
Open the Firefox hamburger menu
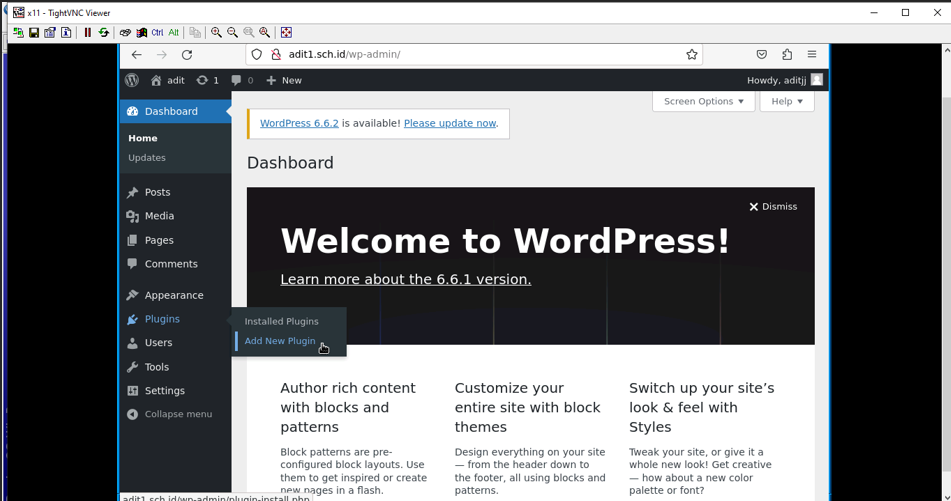coord(812,55)
